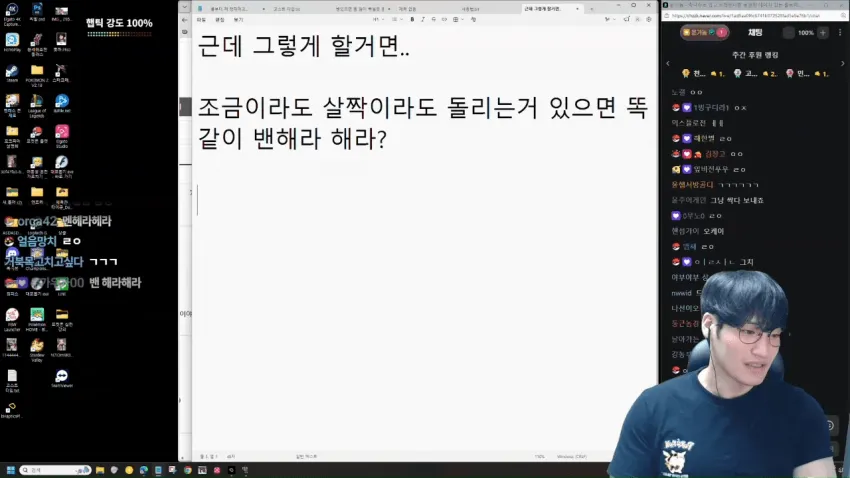Screen dimensions: 850x478
Task: Click the '채팅' header label
Action: click(755, 33)
